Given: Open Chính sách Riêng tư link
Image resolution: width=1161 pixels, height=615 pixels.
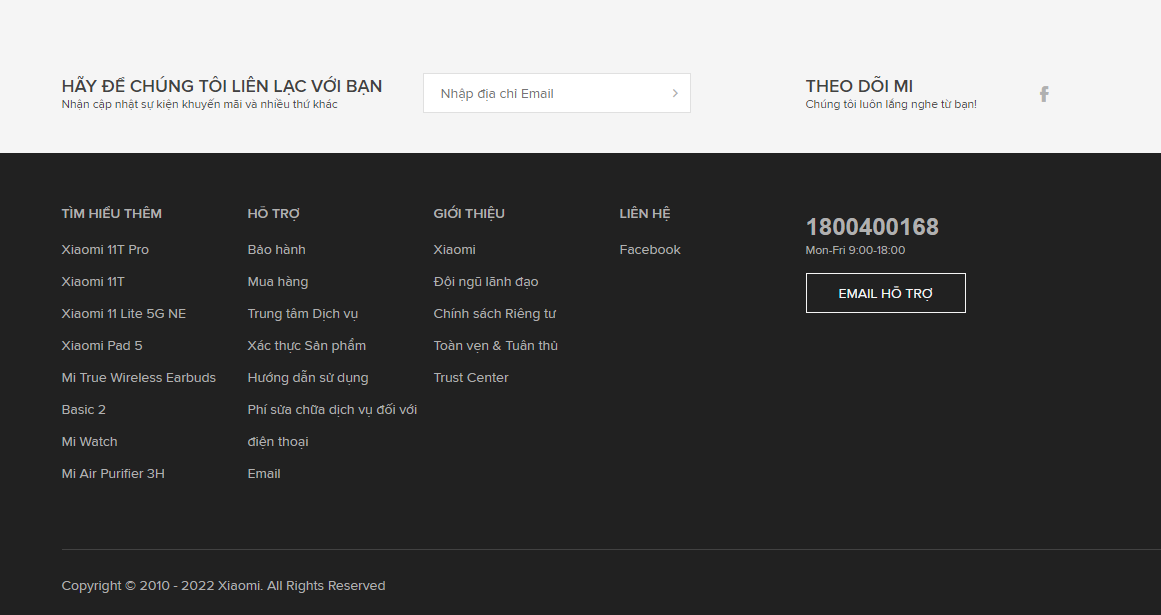Looking at the screenshot, I should coord(495,314).
